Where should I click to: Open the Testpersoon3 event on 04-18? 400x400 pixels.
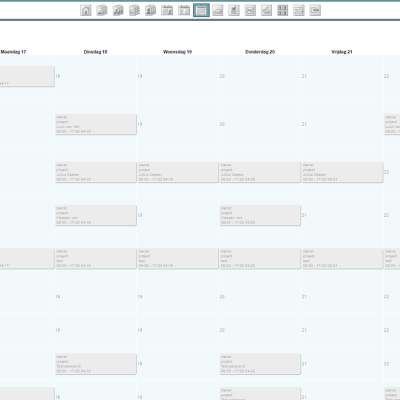[96, 364]
